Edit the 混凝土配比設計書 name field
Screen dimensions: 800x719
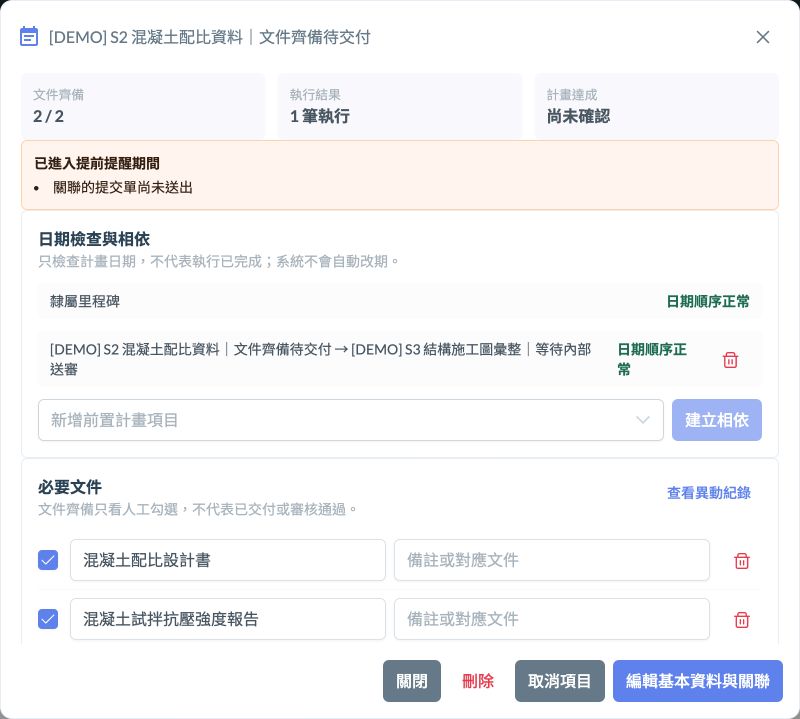[x=228, y=560]
